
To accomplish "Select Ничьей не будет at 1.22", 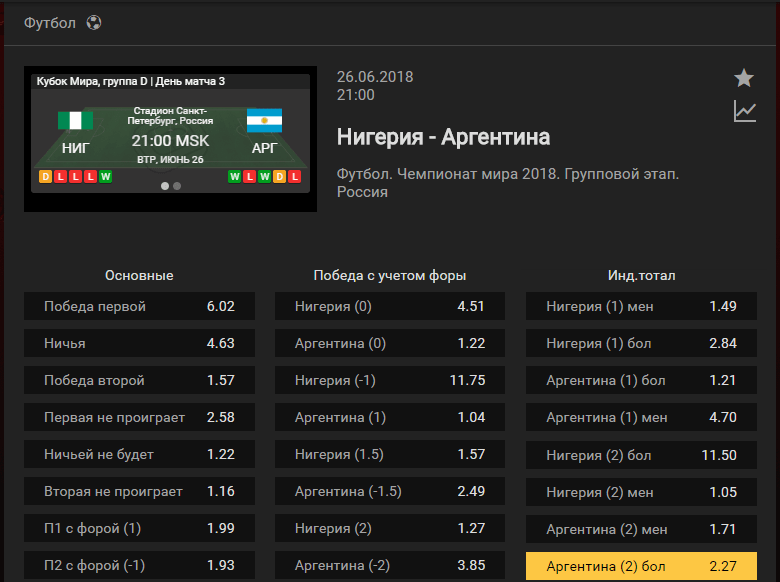I will 139,454.
